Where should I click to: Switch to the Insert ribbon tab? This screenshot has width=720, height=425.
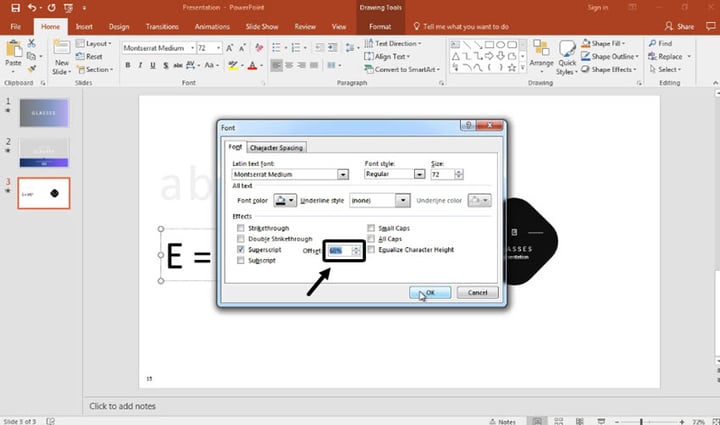pos(84,27)
